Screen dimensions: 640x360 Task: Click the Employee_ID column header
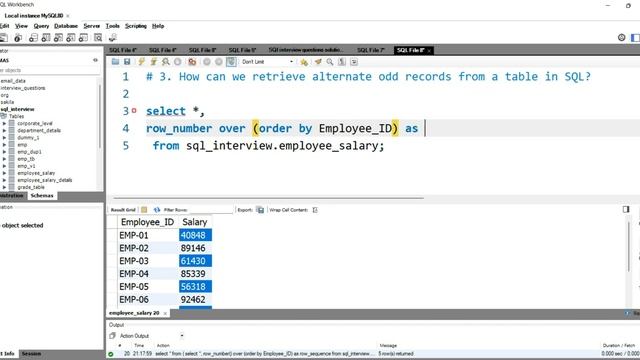click(147, 222)
